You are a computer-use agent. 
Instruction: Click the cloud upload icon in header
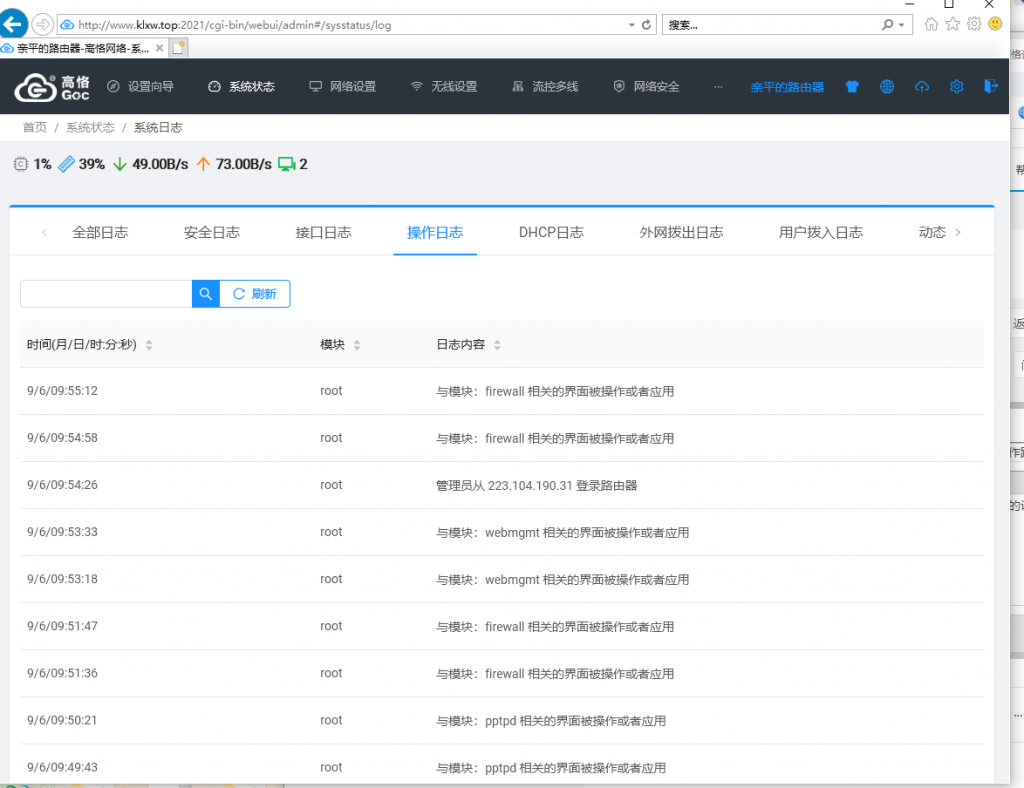[x=921, y=87]
